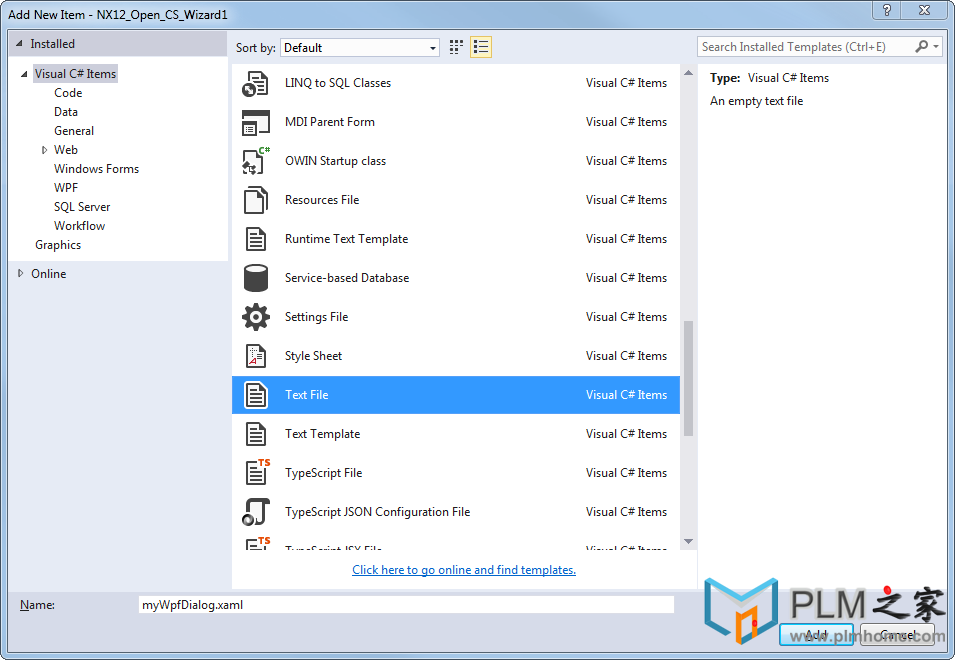
Task: Pick the Resources File icon
Action: coord(255,200)
